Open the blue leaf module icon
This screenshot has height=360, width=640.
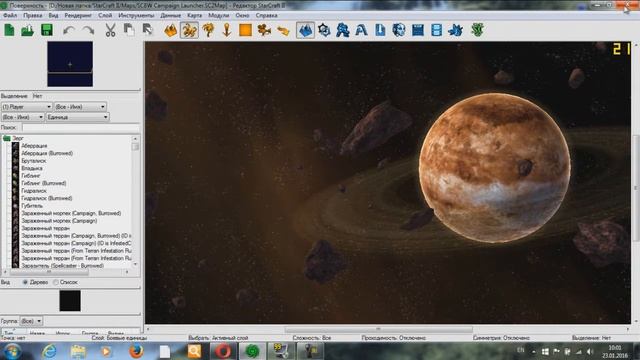pyautogui.click(x=455, y=30)
